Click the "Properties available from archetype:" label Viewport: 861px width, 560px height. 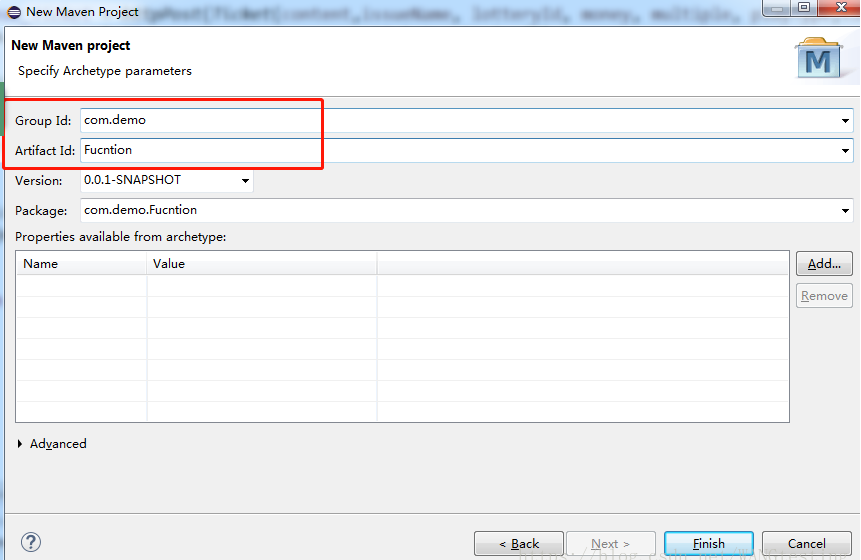point(120,237)
